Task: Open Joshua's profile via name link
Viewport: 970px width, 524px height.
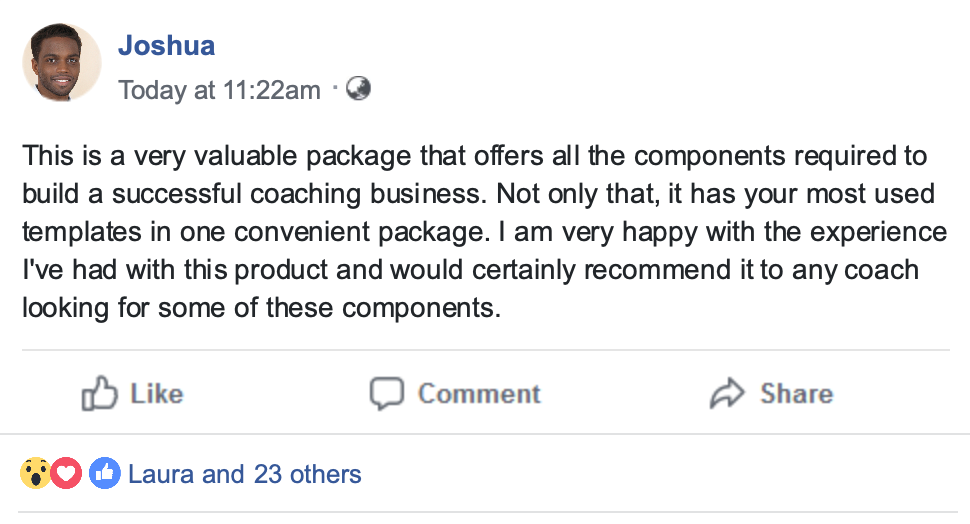Action: [166, 46]
